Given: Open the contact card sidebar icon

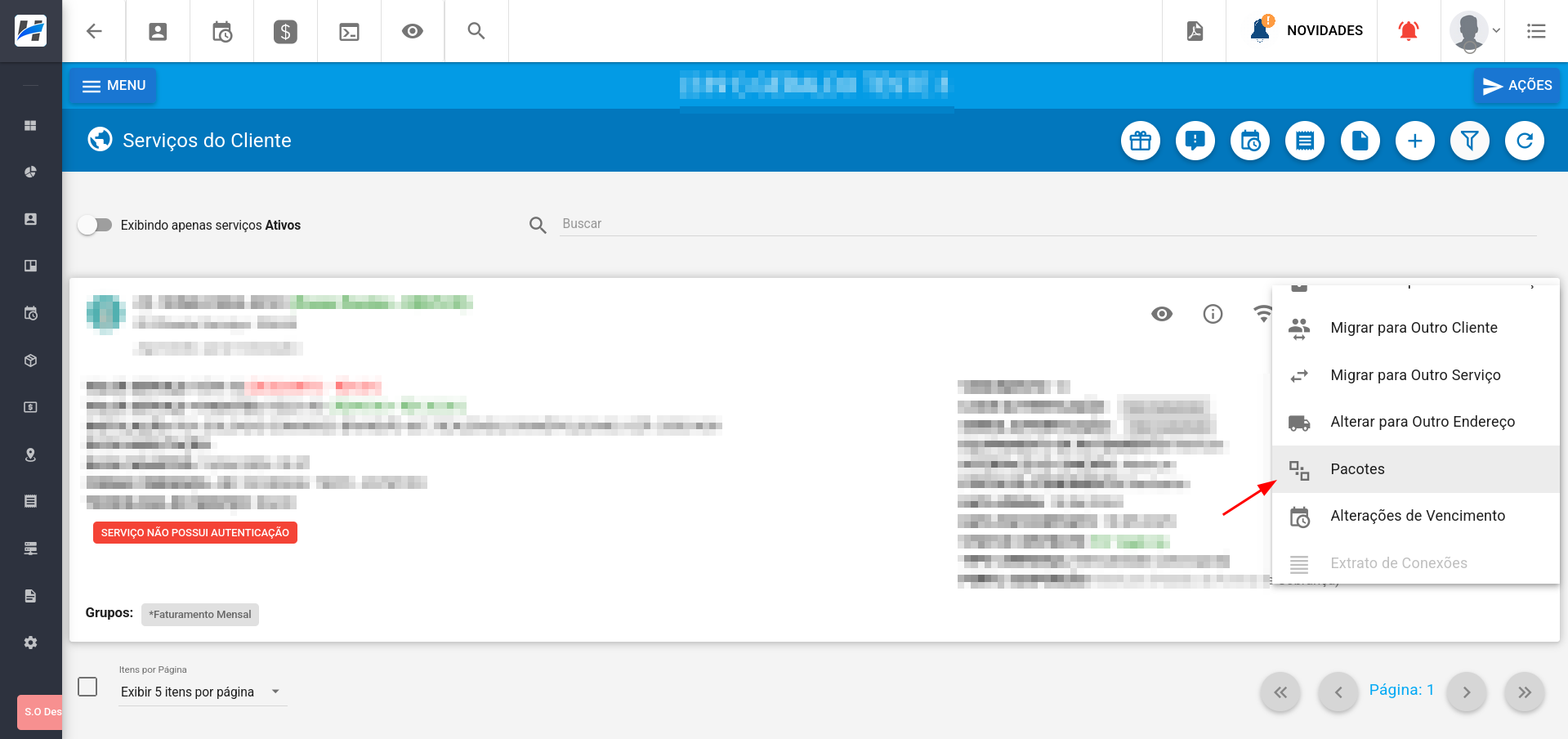Looking at the screenshot, I should [x=30, y=219].
